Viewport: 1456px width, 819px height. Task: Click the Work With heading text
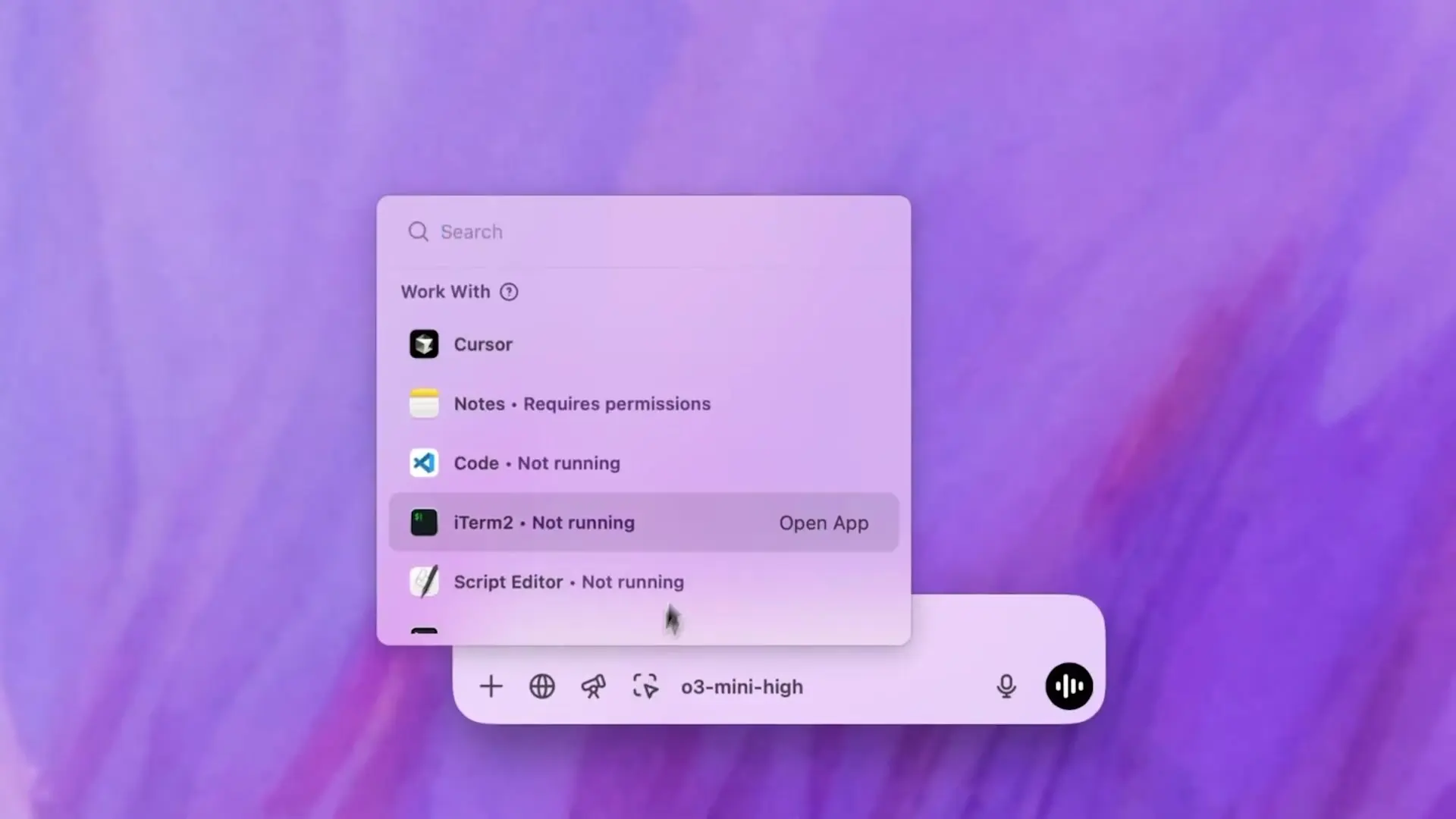pyautogui.click(x=445, y=292)
